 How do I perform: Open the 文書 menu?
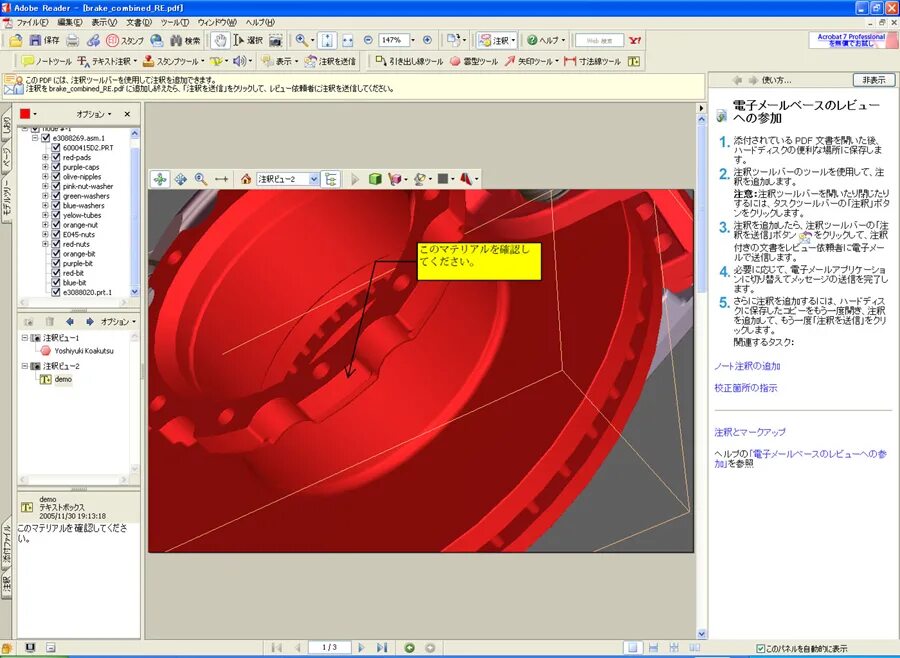tap(139, 22)
